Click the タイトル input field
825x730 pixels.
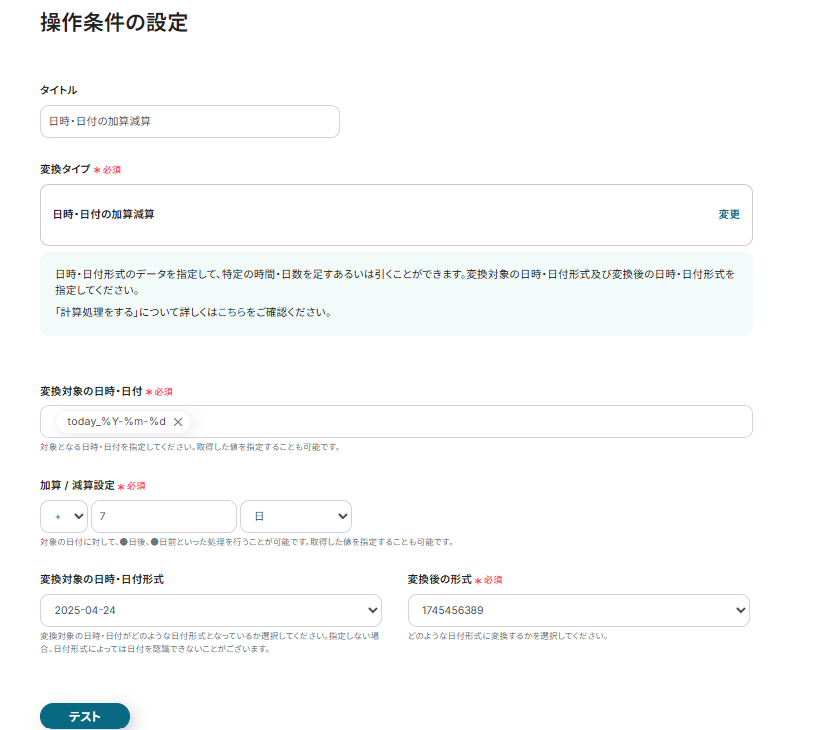point(190,121)
